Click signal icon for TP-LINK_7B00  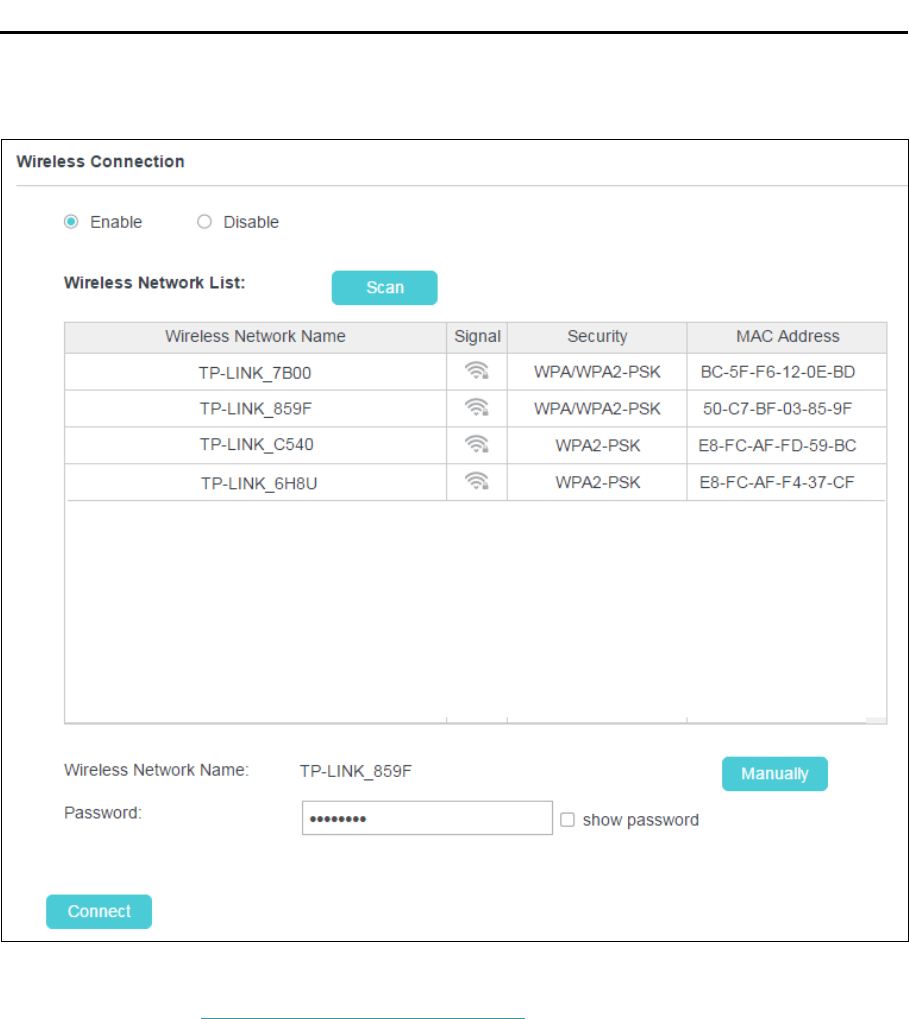[x=476, y=371]
